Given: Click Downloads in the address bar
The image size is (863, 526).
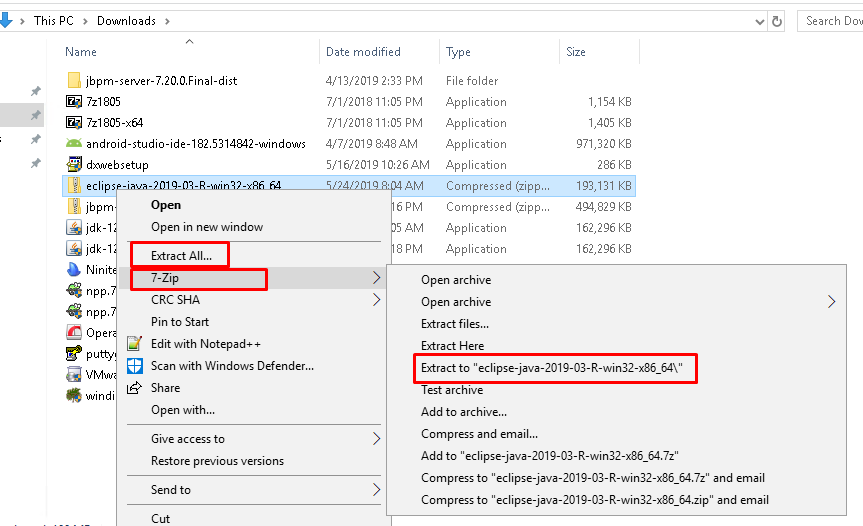Looking at the screenshot, I should click(126, 21).
